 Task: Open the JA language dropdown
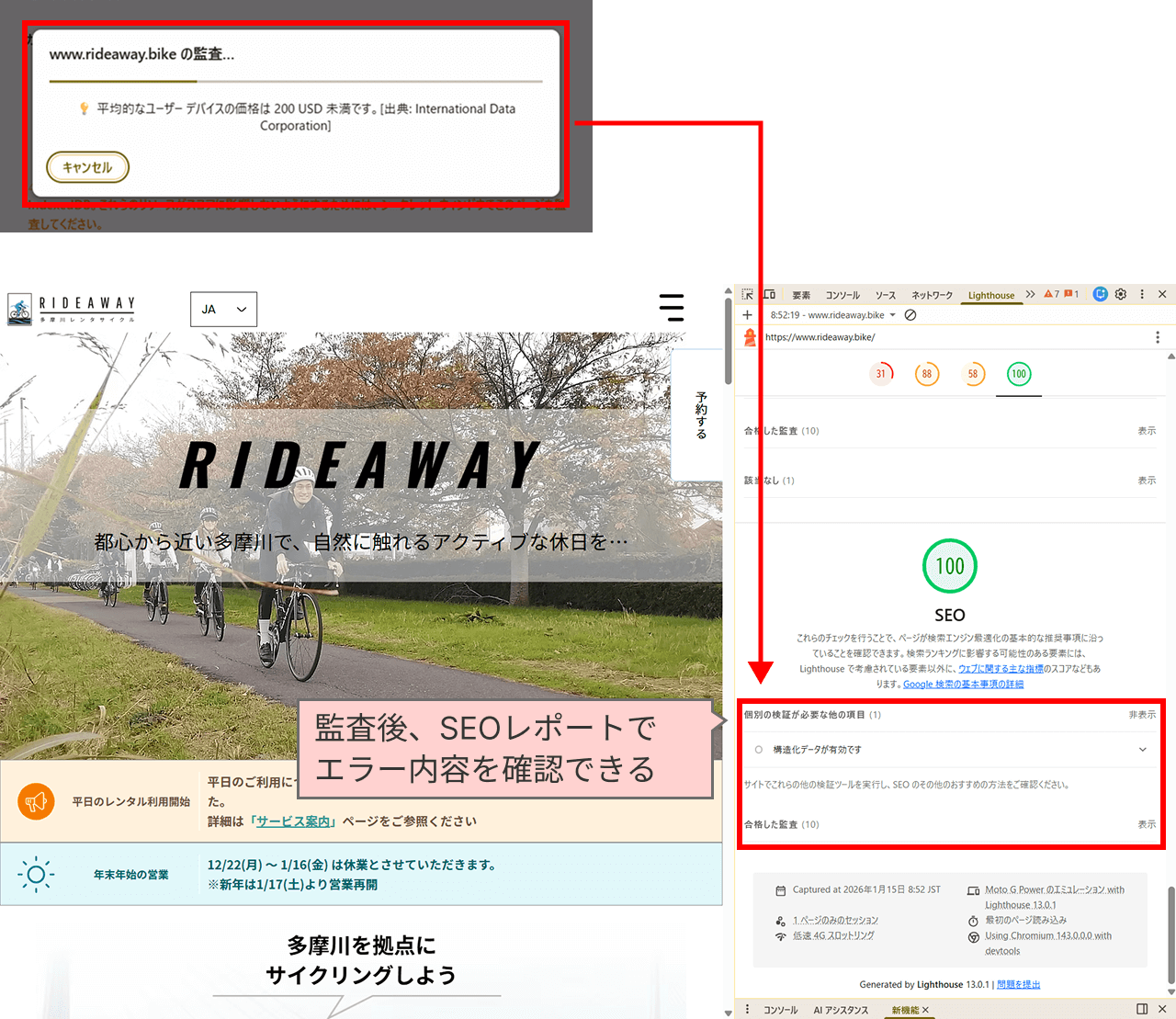click(223, 310)
